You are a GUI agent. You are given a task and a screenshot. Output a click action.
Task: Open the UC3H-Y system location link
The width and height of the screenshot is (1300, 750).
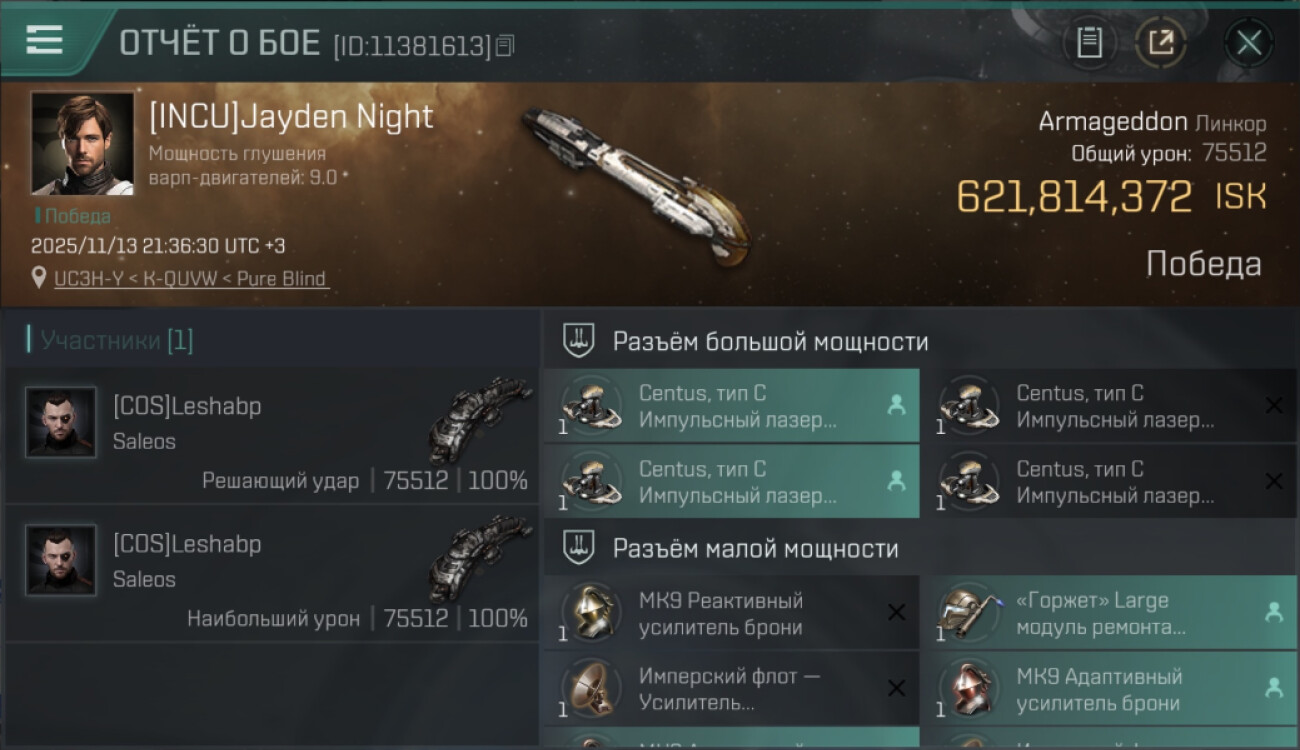point(190,279)
